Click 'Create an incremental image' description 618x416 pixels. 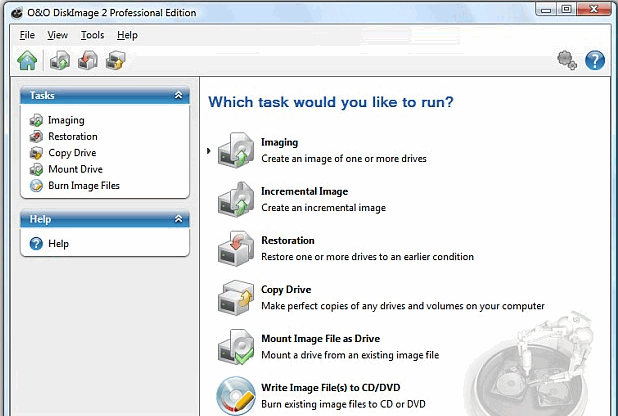[324, 208]
